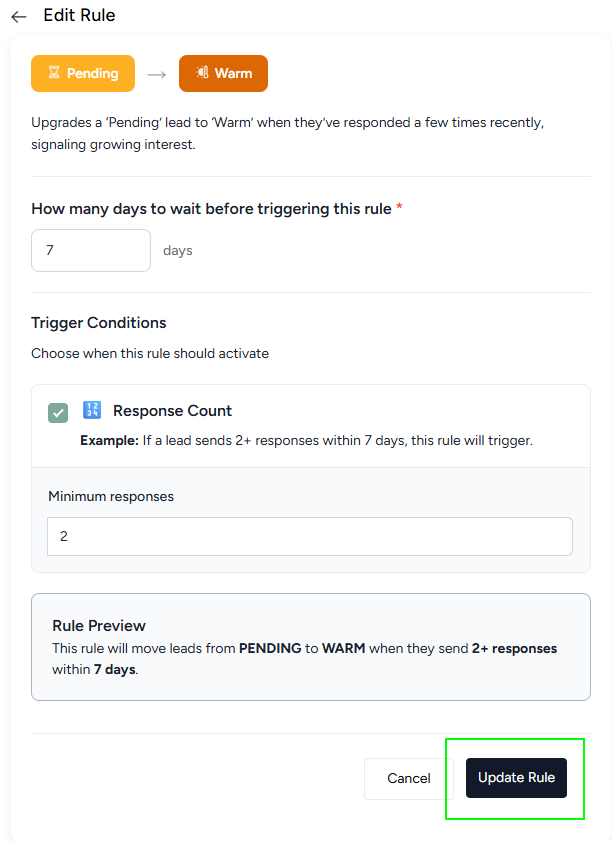Image resolution: width=612 pixels, height=841 pixels.
Task: Focus the days to wait input field
Action: click(91, 250)
